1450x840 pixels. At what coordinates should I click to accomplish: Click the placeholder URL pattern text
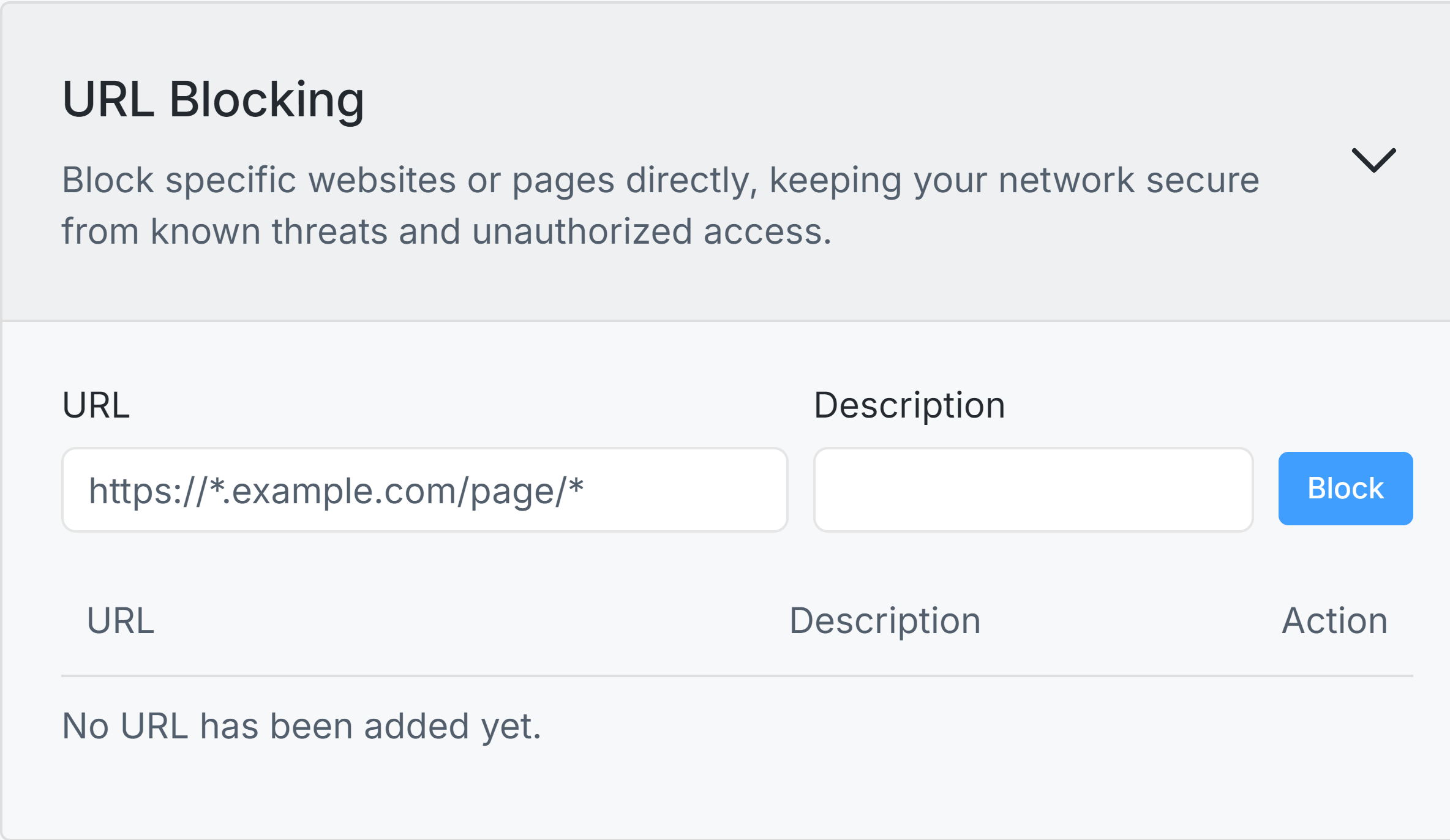click(x=337, y=488)
